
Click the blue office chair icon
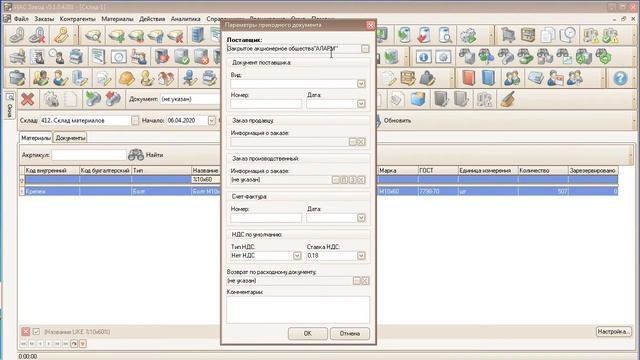(189, 78)
